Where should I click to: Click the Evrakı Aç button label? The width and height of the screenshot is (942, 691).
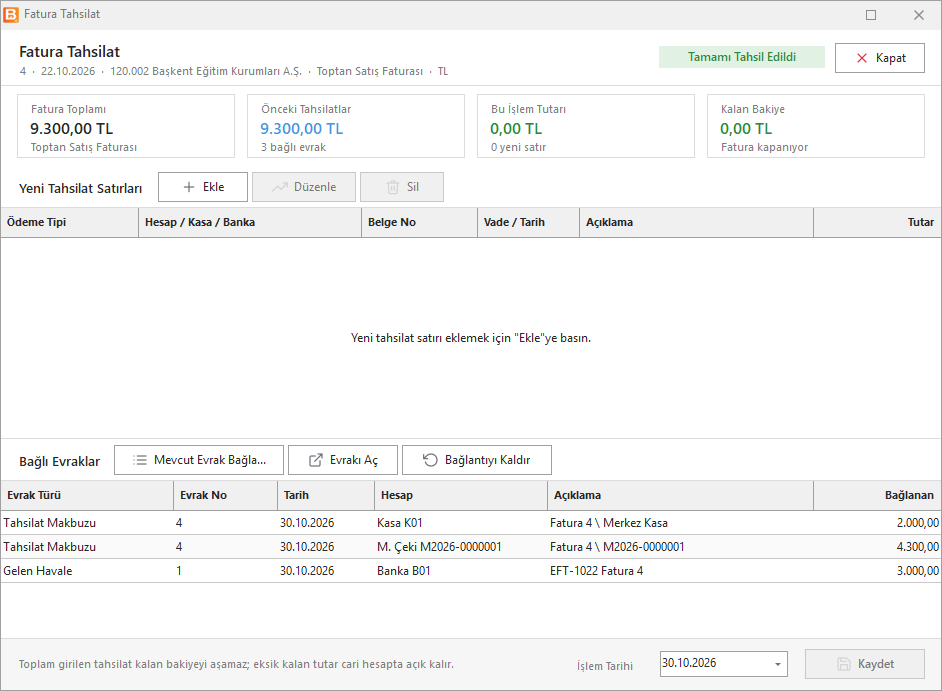354,460
